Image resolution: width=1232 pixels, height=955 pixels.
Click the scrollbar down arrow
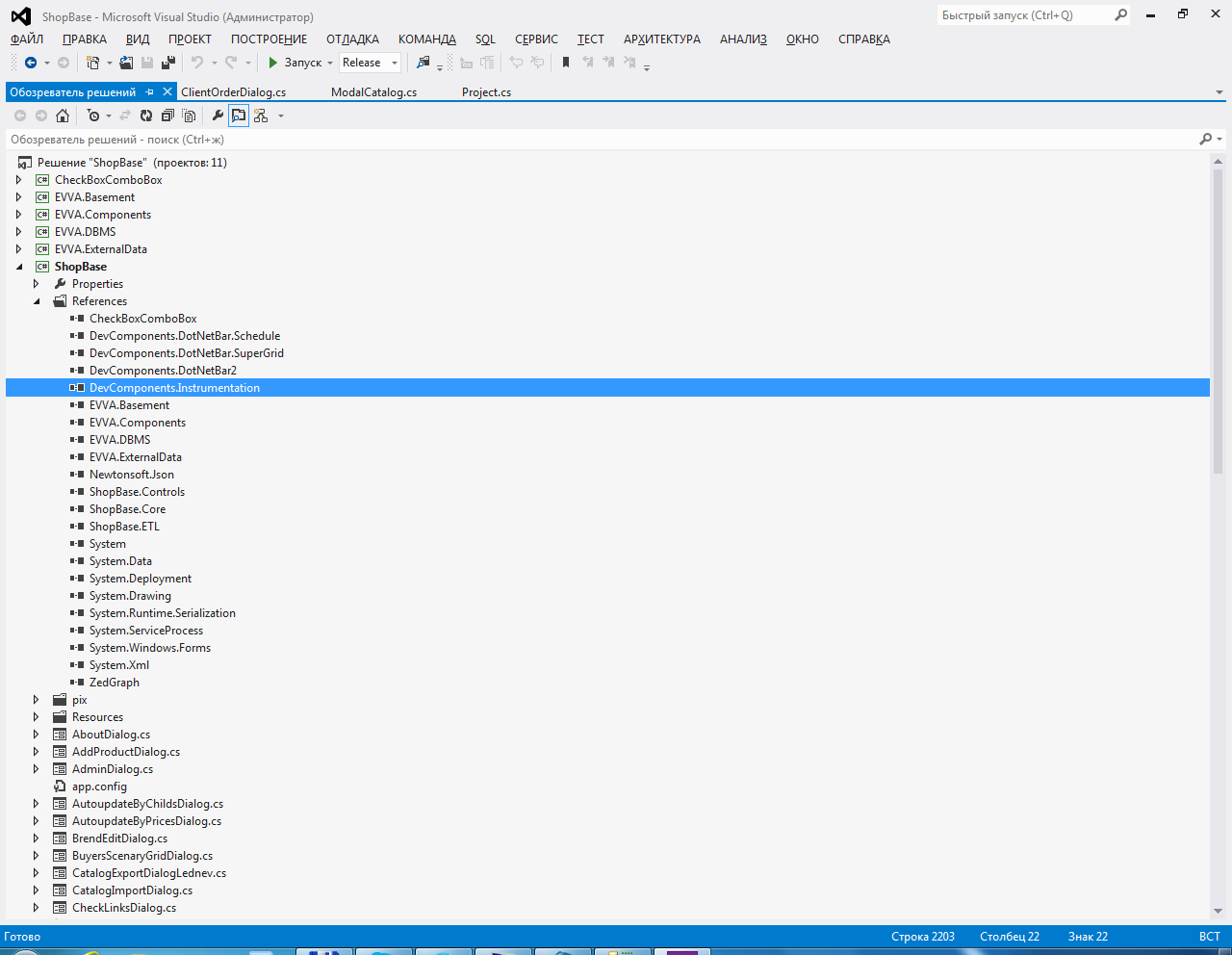pyautogui.click(x=1218, y=911)
